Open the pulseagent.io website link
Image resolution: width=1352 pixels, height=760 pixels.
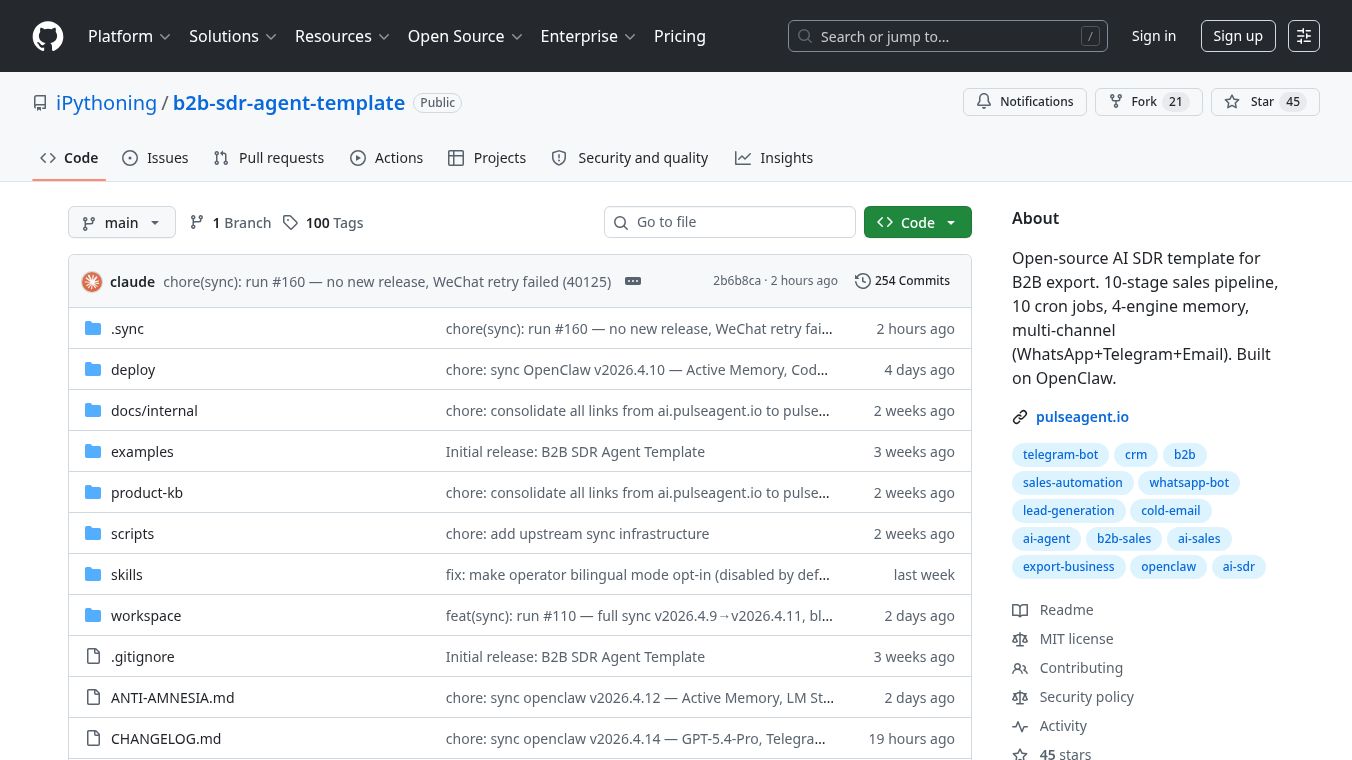1081,417
